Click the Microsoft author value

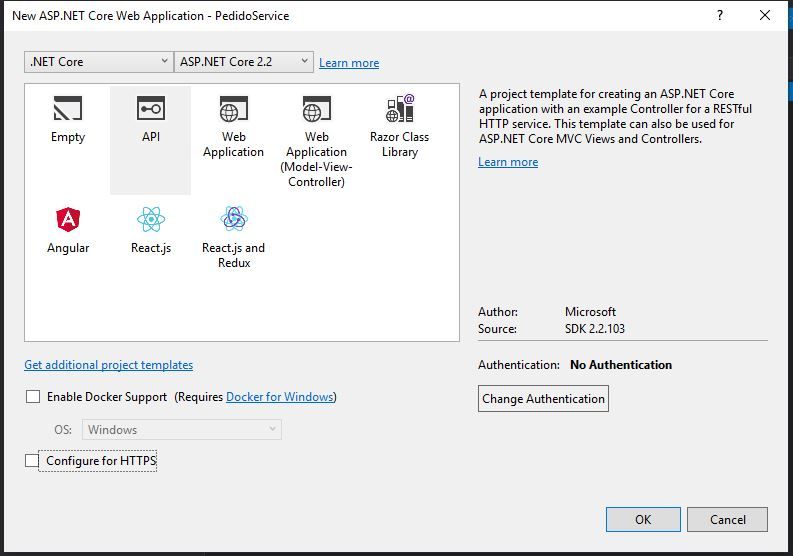tap(590, 312)
